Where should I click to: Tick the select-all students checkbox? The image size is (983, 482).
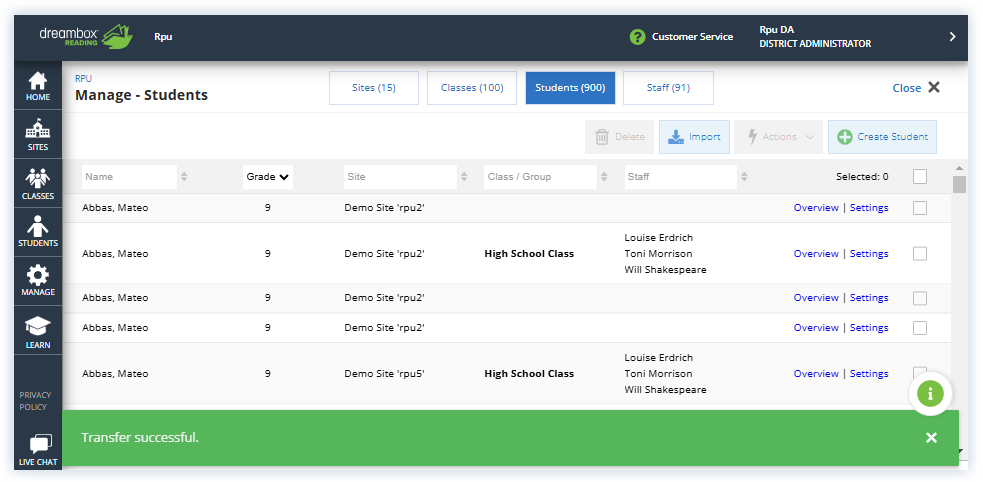920,177
